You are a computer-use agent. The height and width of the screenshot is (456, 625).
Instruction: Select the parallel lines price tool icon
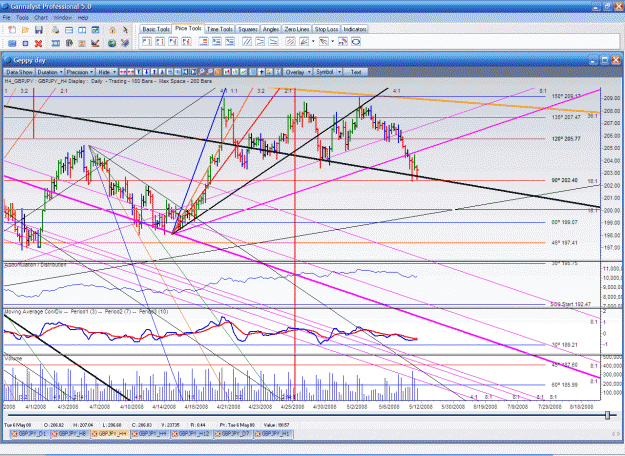pyautogui.click(x=247, y=41)
